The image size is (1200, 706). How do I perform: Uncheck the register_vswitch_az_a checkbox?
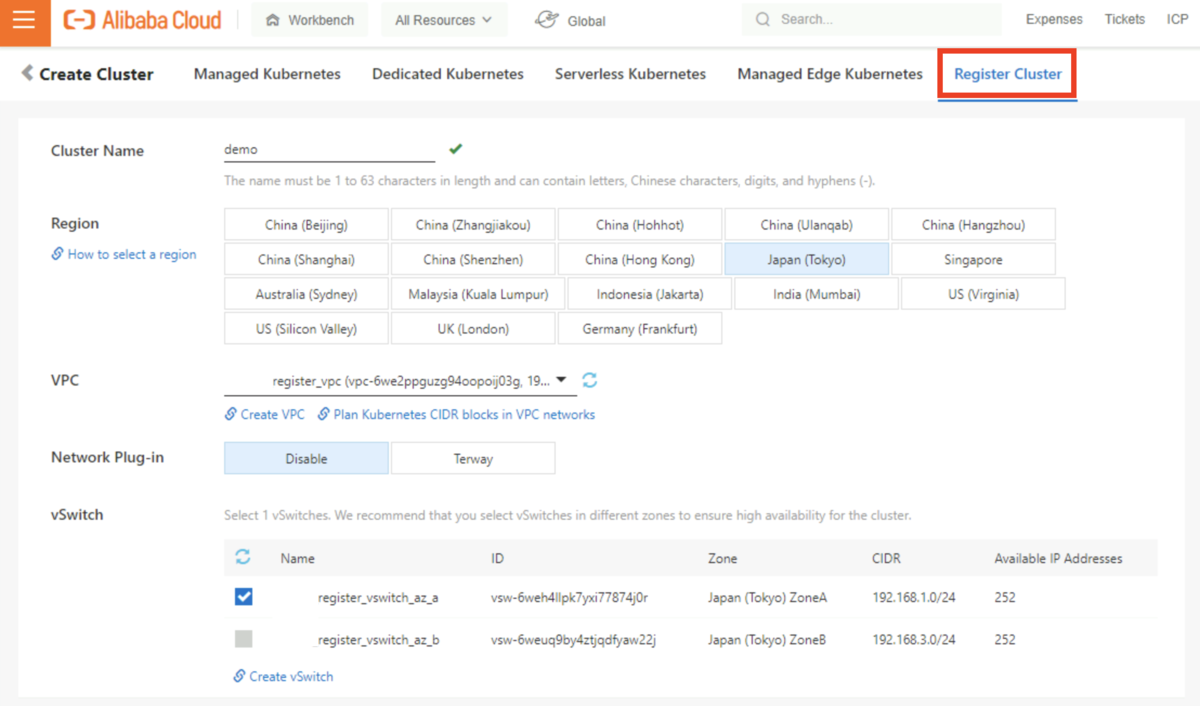point(244,597)
